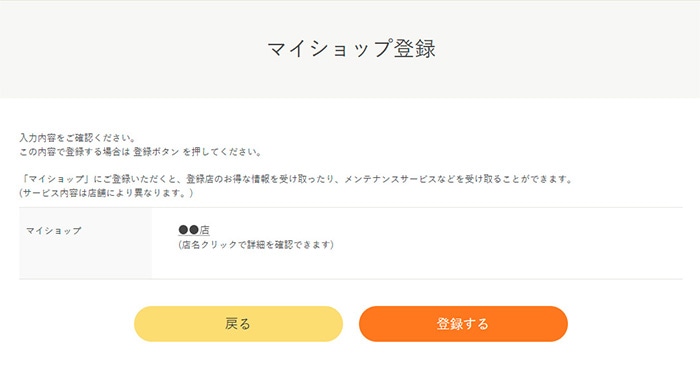
Task: Go back with the yellow 戻る button
Action: 238,324
